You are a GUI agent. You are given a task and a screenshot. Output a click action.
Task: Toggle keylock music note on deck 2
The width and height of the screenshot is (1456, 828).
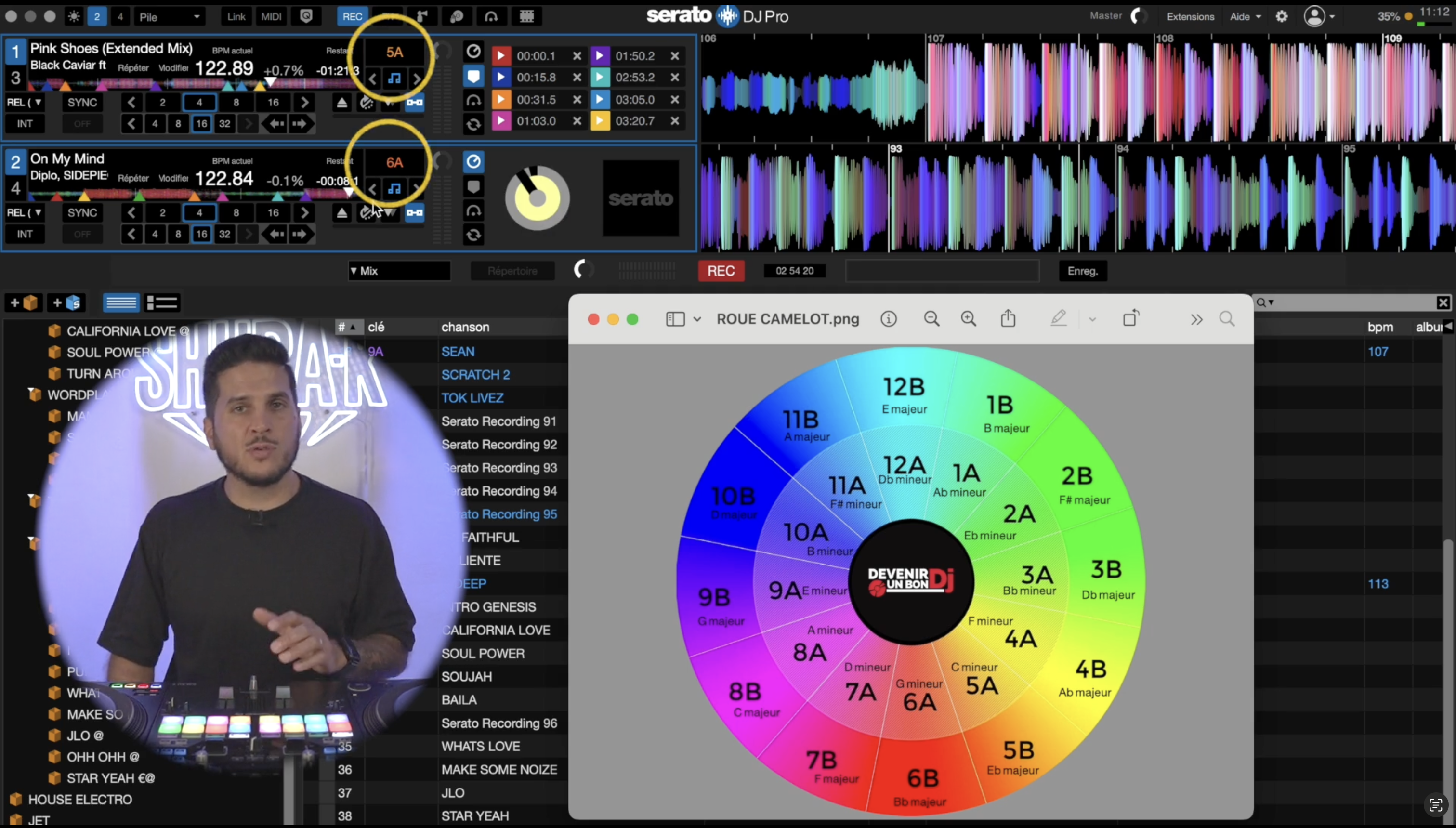[x=394, y=188]
